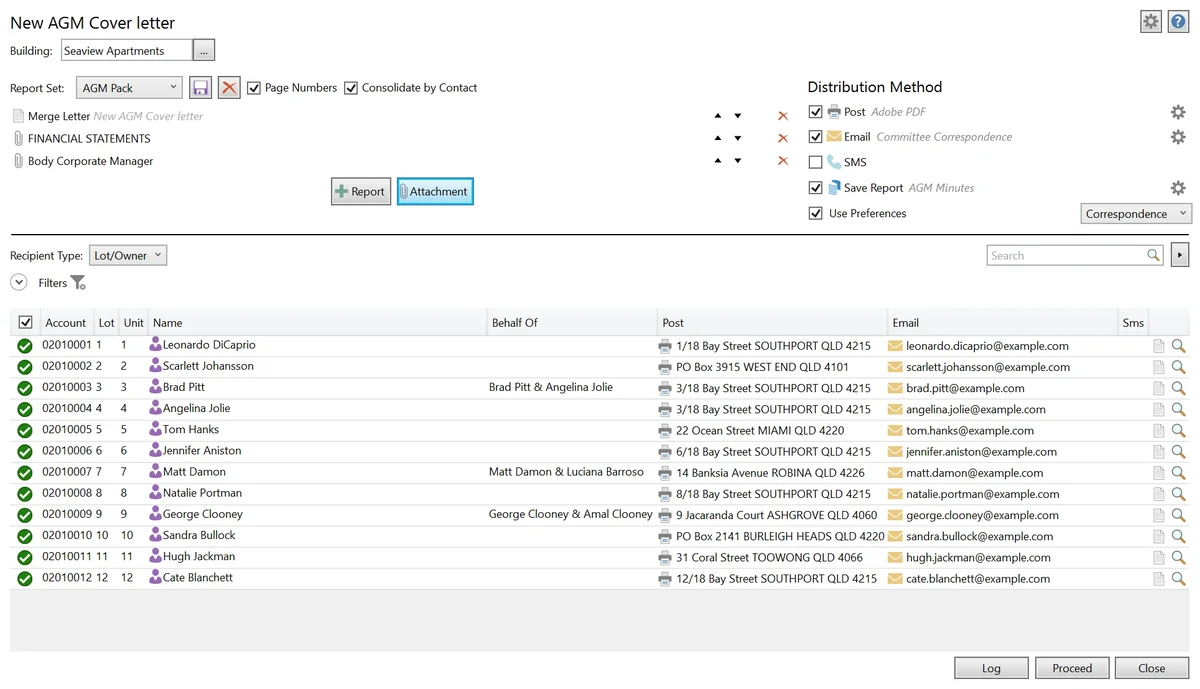This screenshot has width=1200, height=689.
Task: Click the Close button at the bottom
Action: pyautogui.click(x=1152, y=668)
